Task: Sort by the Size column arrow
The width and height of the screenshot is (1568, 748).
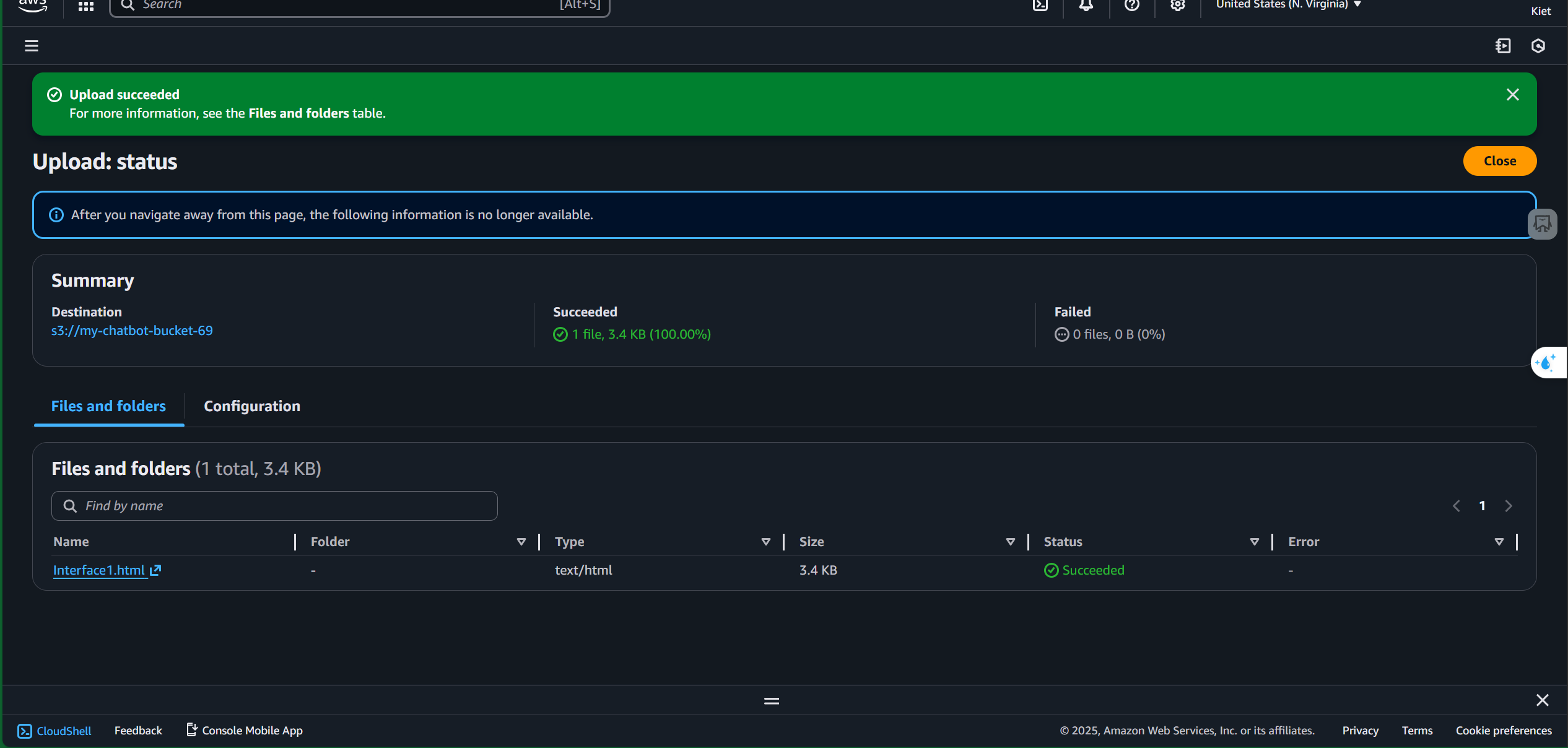Action: [x=1010, y=542]
